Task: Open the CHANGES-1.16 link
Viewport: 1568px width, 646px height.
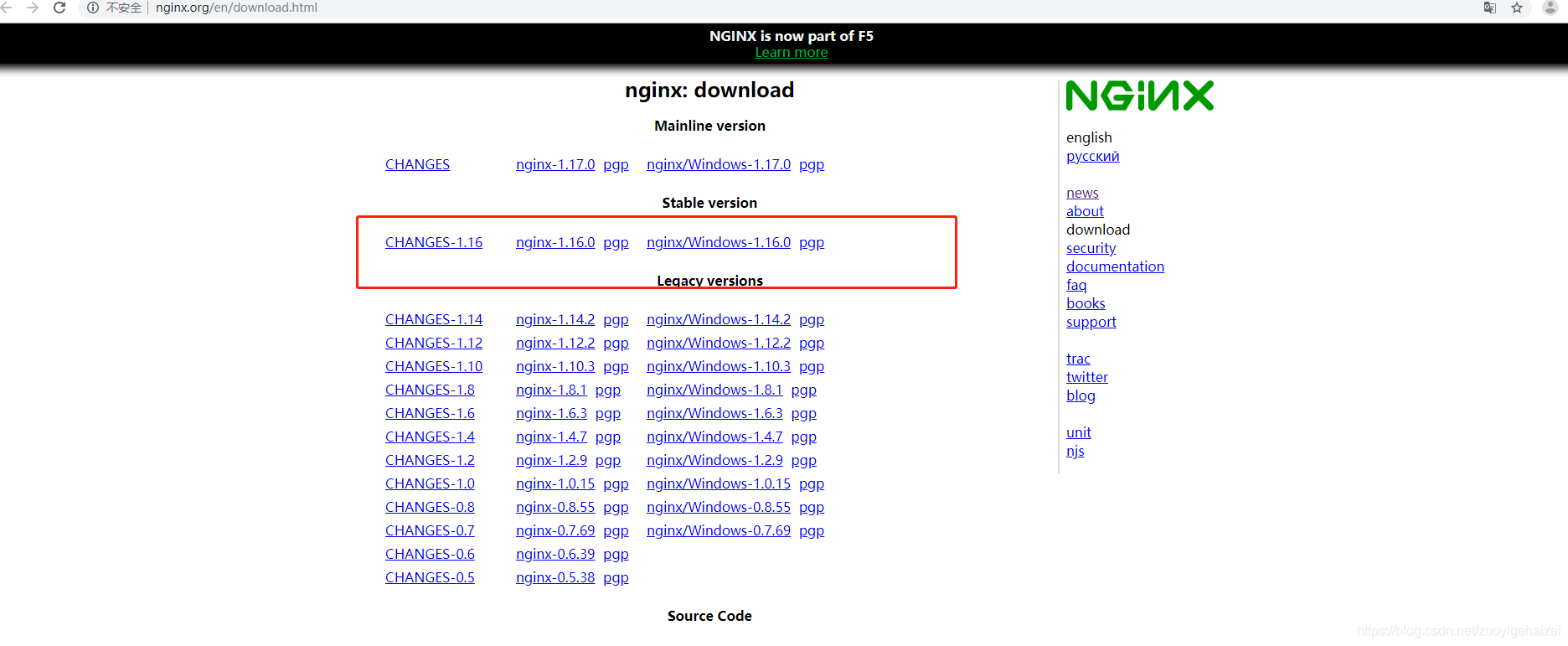Action: (434, 242)
